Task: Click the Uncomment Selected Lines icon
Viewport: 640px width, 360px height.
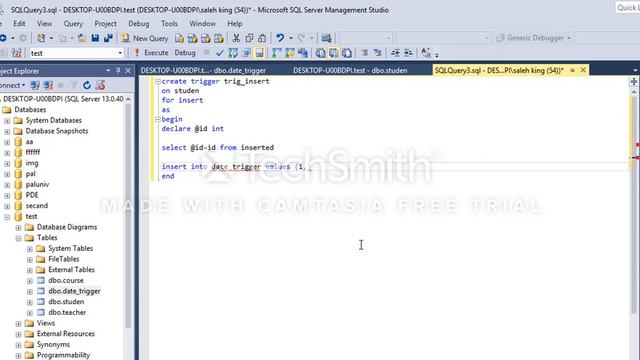Action: [378, 53]
